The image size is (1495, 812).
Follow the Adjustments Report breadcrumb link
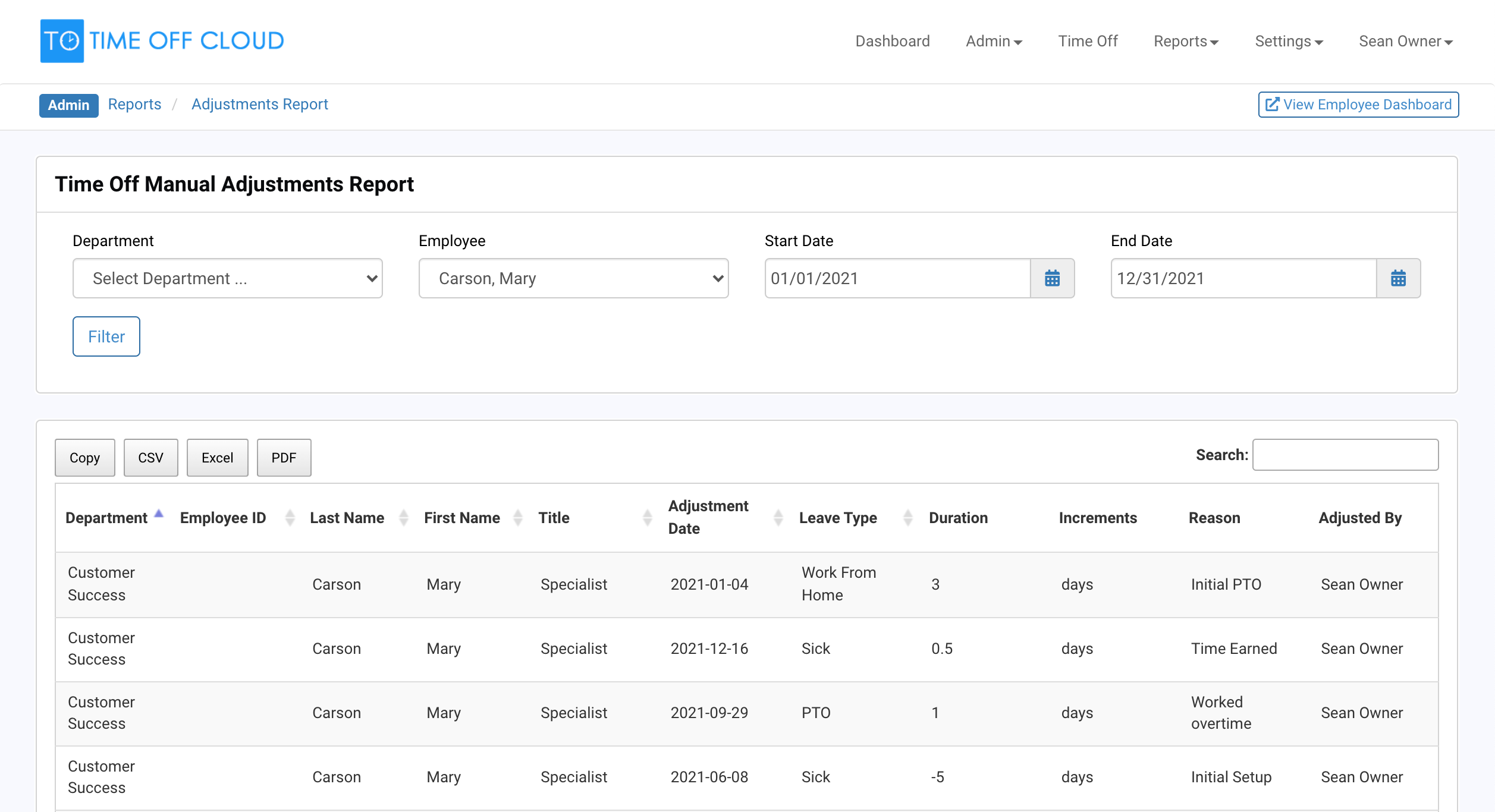click(259, 105)
